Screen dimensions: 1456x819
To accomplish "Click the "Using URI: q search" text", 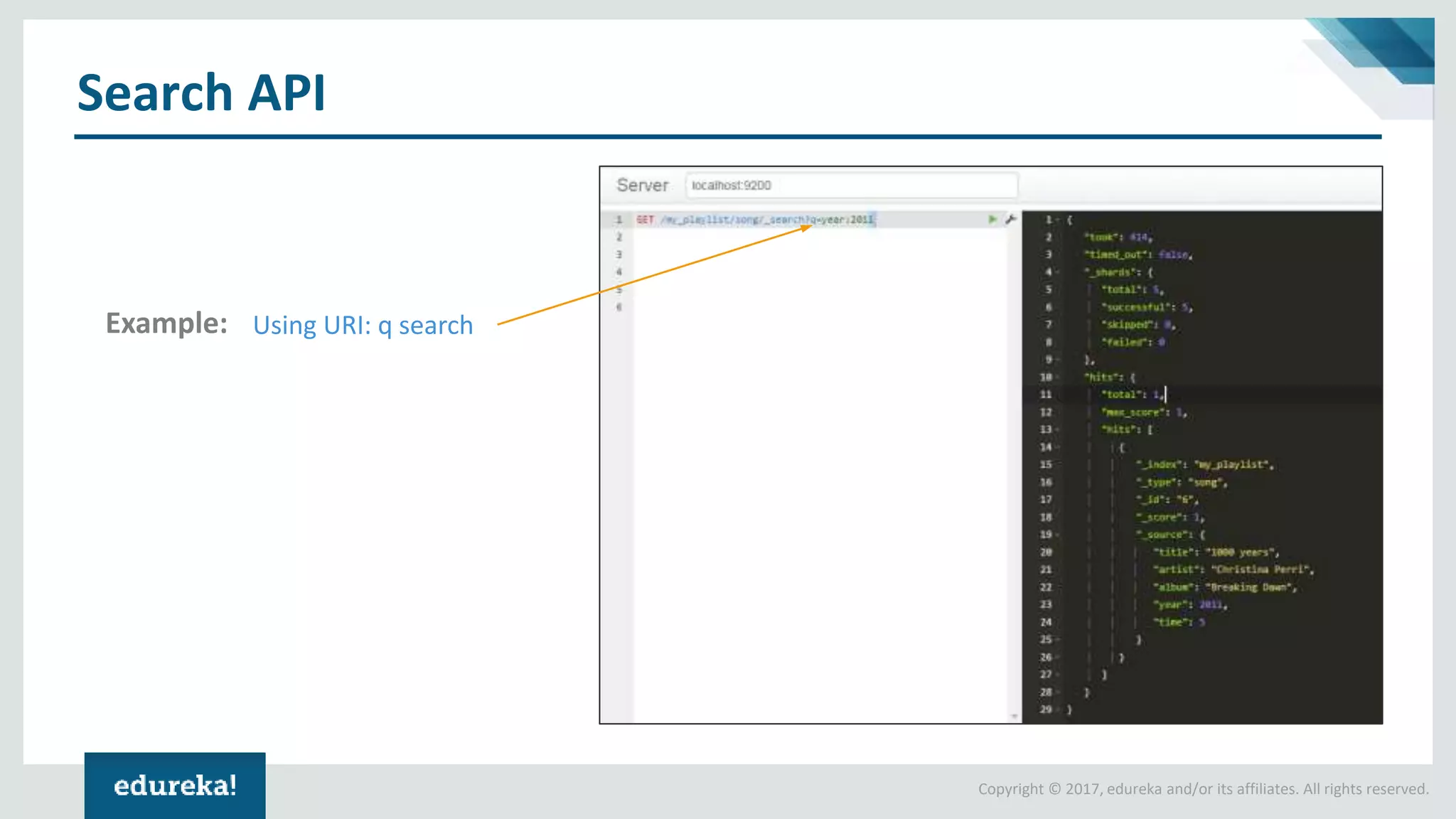I will pyautogui.click(x=363, y=325).
